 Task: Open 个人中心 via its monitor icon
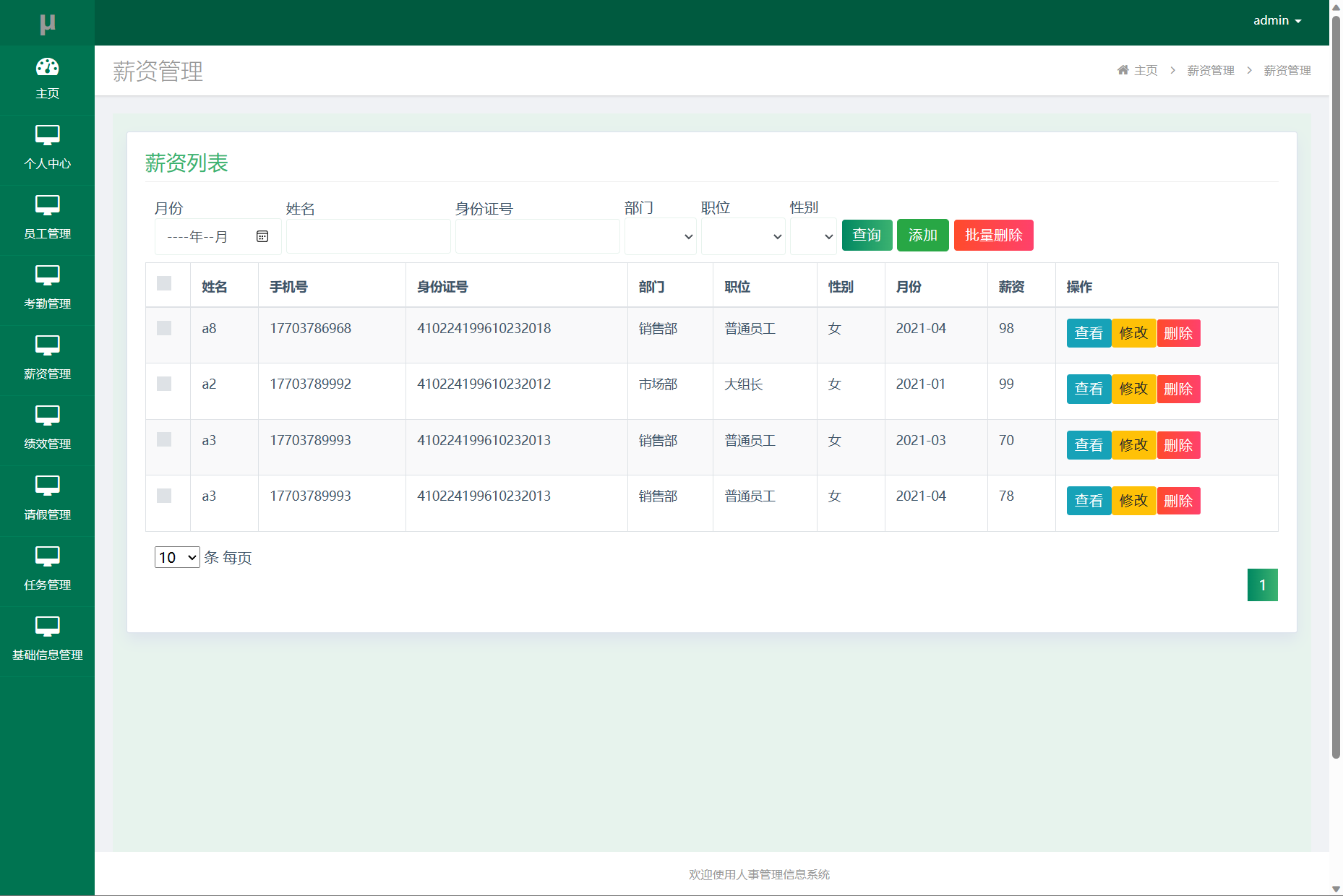pyautogui.click(x=47, y=135)
